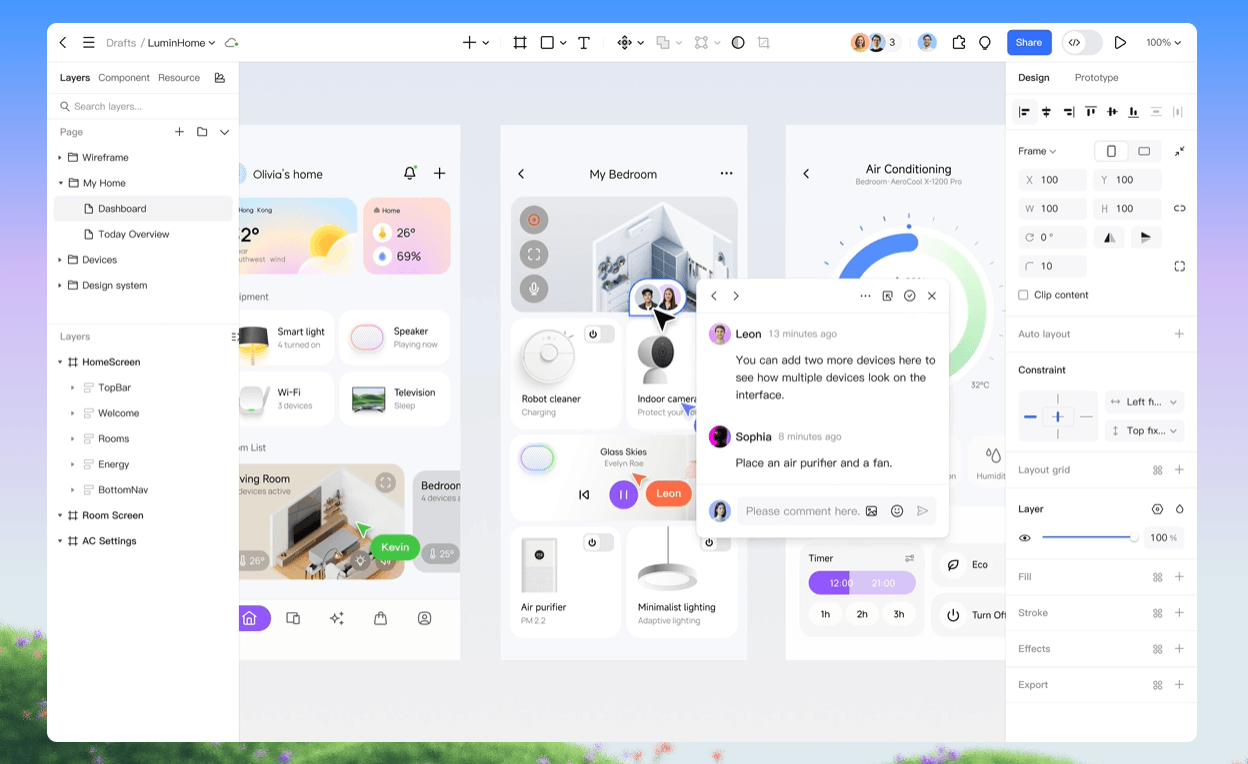The height and width of the screenshot is (764, 1248).
Task: Open Top fixed constraint dropdown
Action: click(1144, 431)
